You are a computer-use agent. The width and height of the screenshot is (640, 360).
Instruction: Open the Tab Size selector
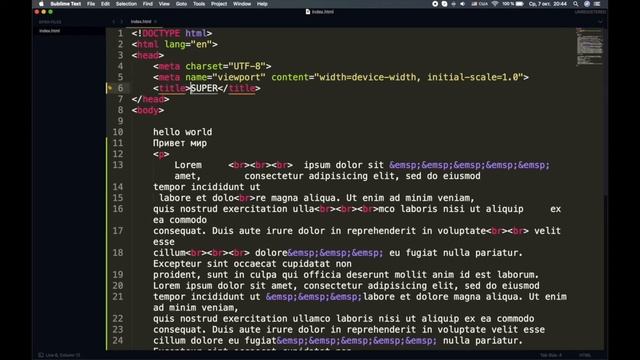pos(551,355)
